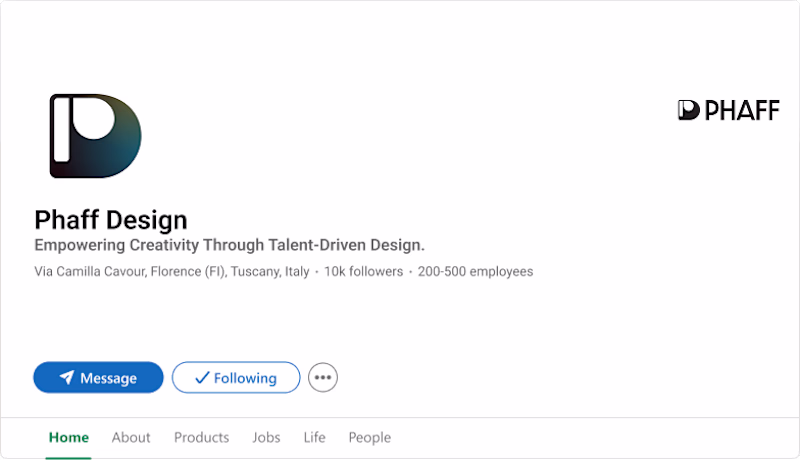Click the PHAFF wordmark text in the banner
The image size is (800, 460).
click(x=741, y=110)
